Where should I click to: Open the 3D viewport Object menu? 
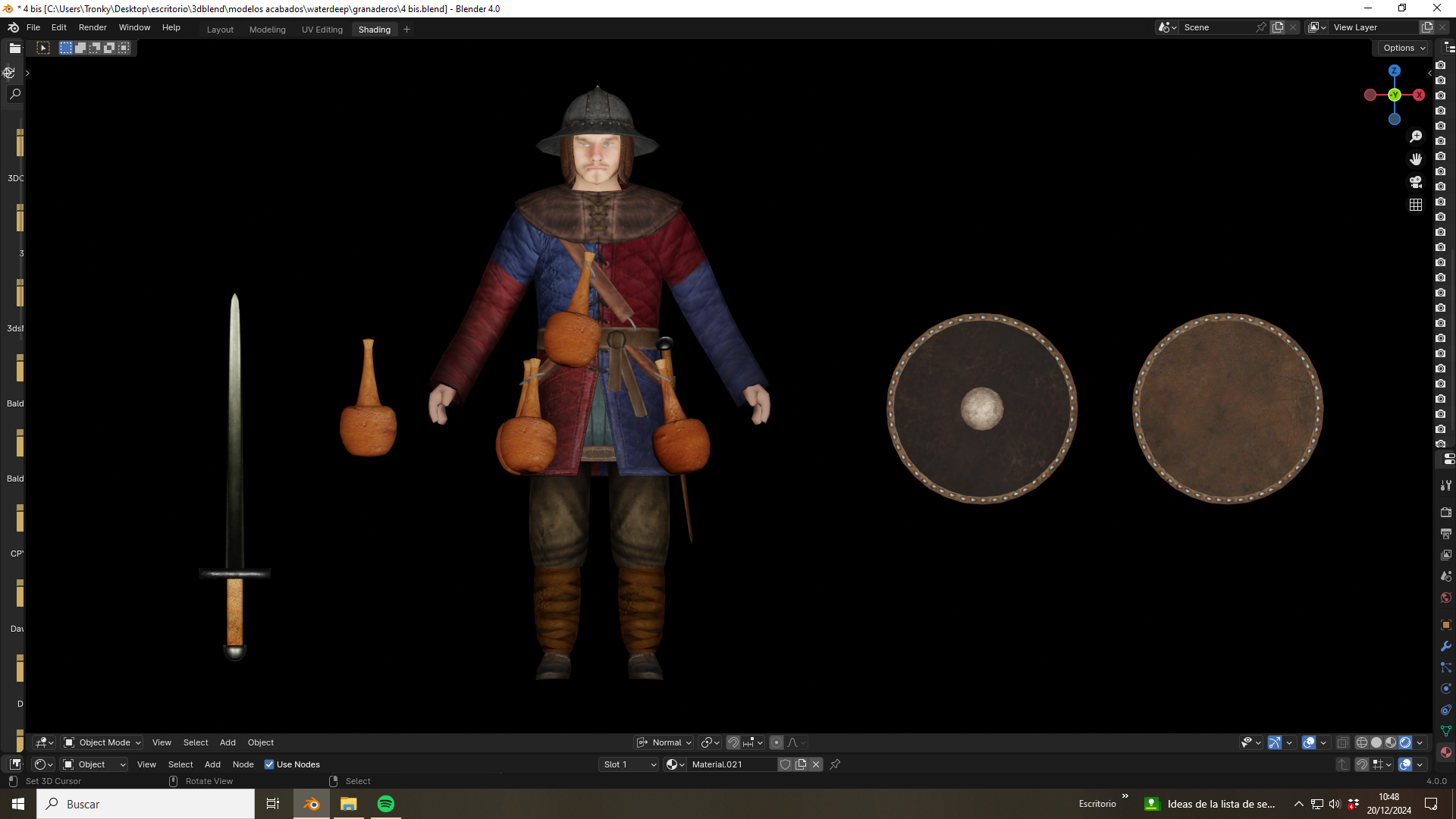[x=261, y=743]
